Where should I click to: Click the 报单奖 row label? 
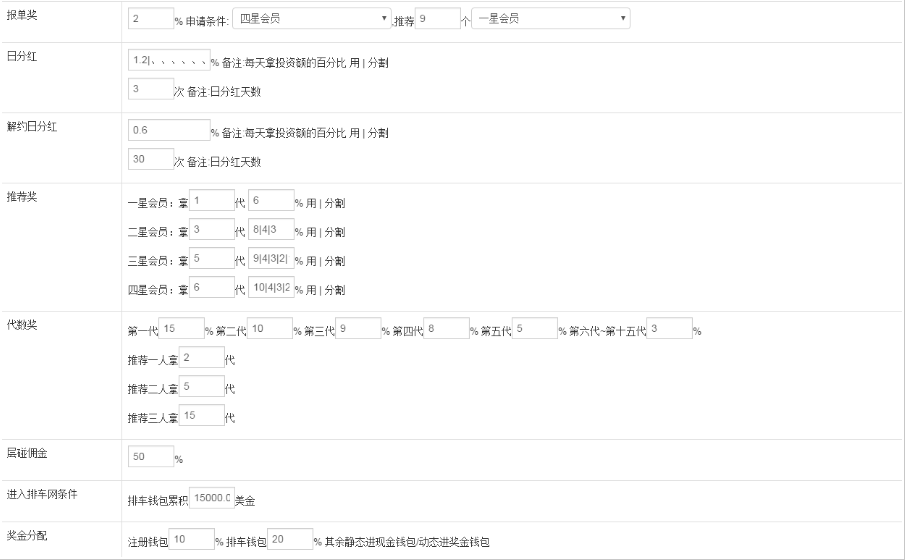22,16
